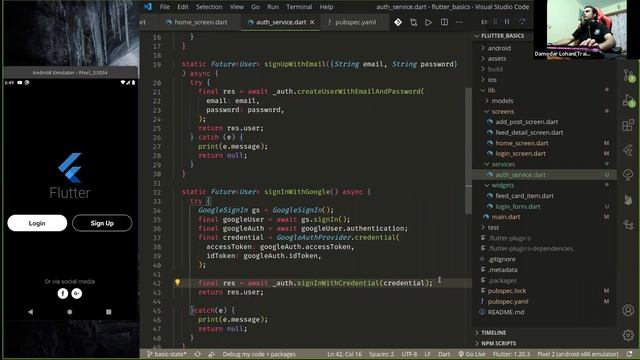Open the editor more actions ellipsis
Screen dimensions: 640x360
click(x=459, y=22)
